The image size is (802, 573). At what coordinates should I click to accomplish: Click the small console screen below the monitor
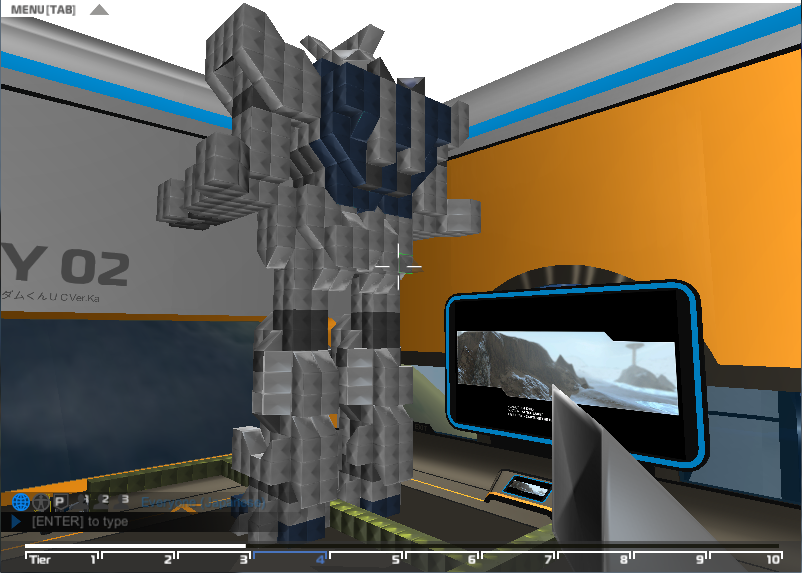click(527, 487)
